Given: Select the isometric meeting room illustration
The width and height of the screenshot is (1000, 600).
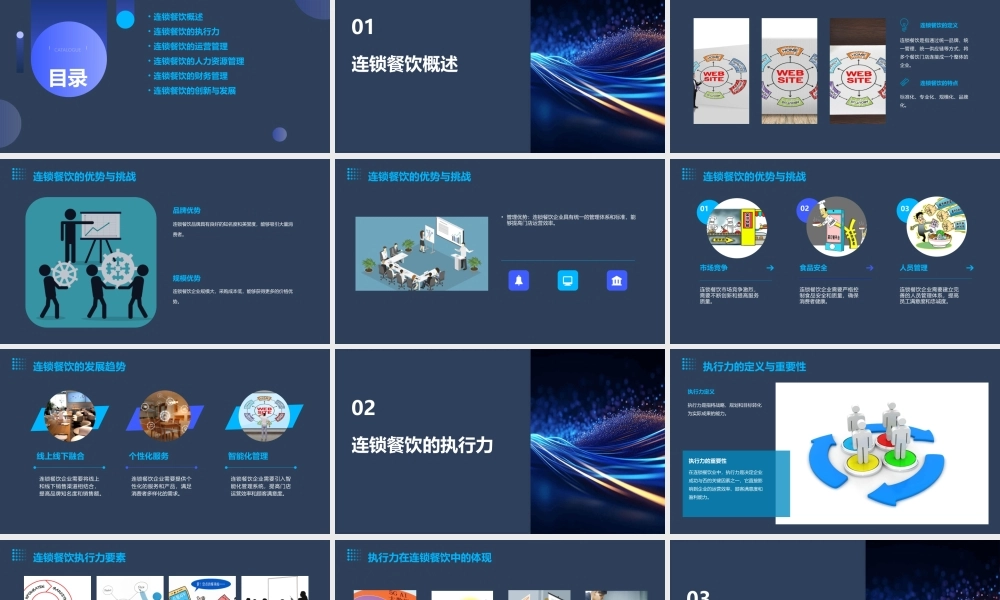Looking at the screenshot, I should click(422, 254).
